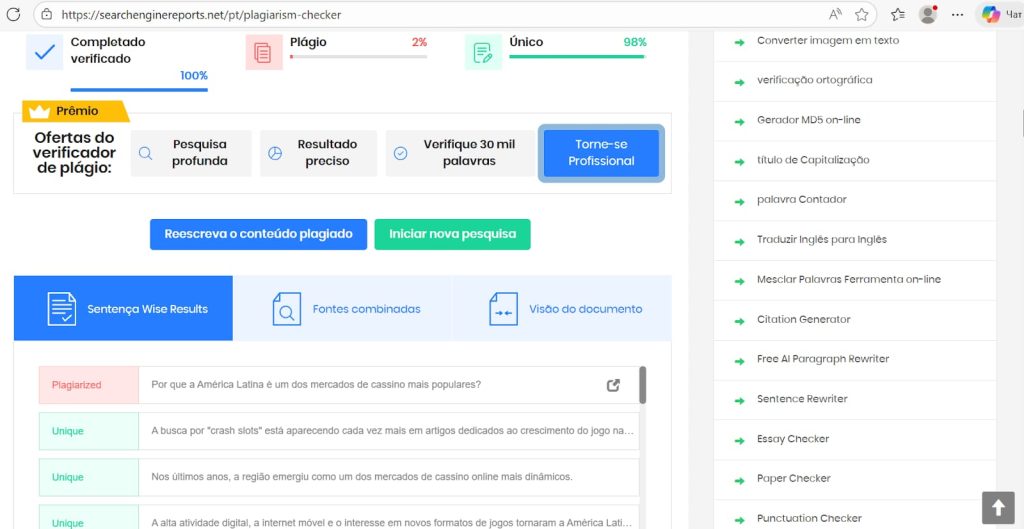Open browser settings and more menu
The width and height of the screenshot is (1024, 529).
click(959, 15)
